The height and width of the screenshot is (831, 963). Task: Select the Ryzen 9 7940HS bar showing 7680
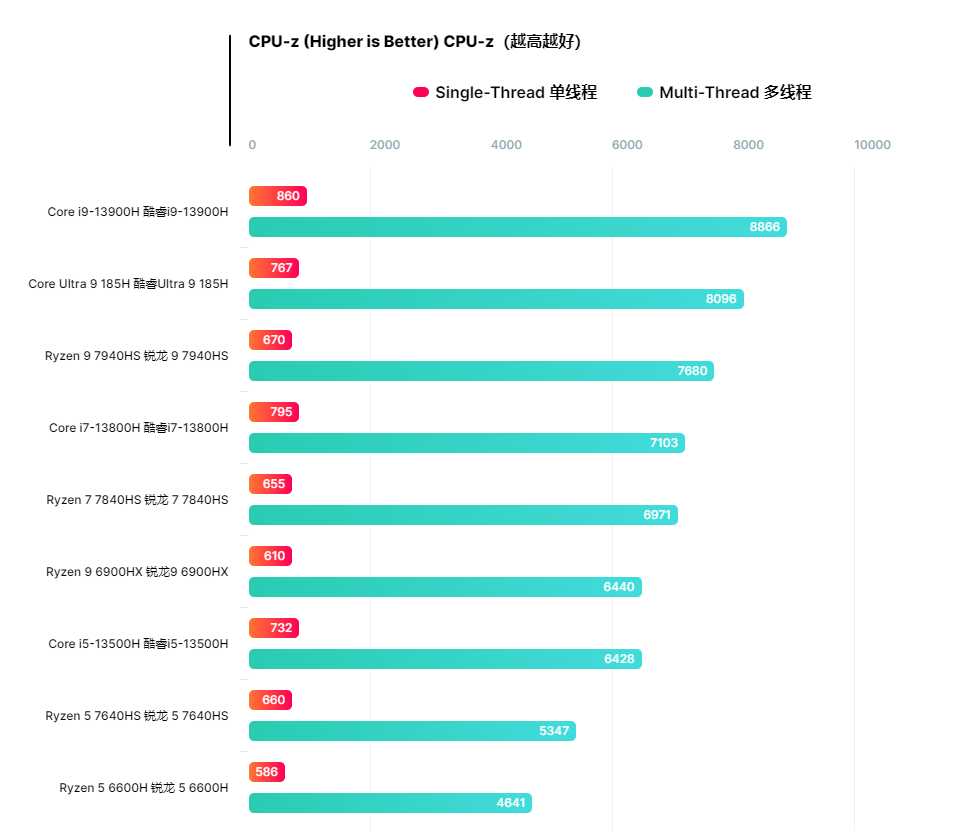coord(481,371)
